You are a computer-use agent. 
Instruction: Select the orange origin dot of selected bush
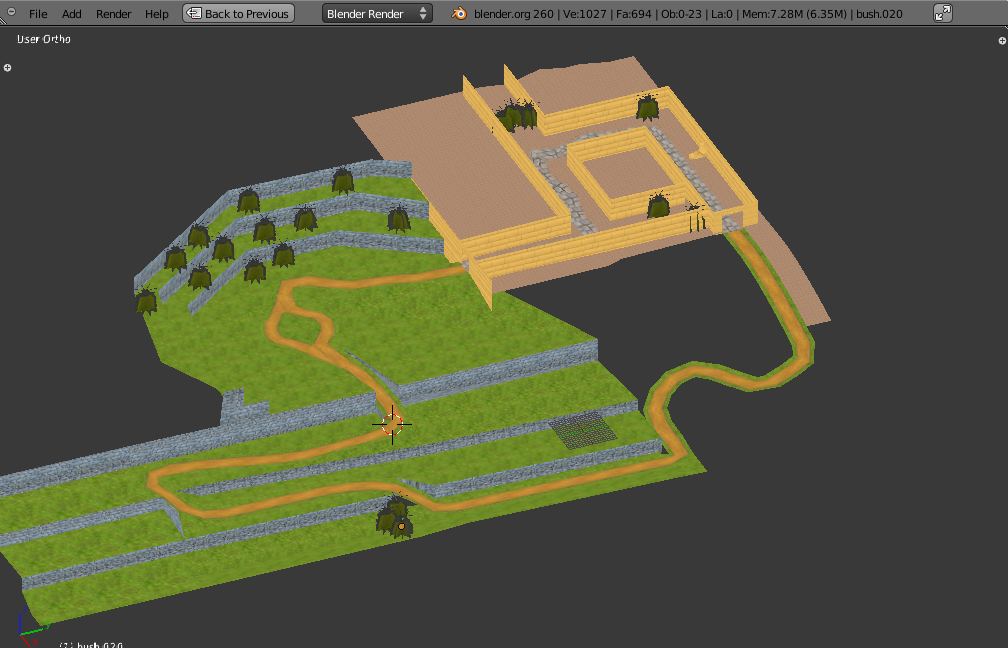coord(401,525)
